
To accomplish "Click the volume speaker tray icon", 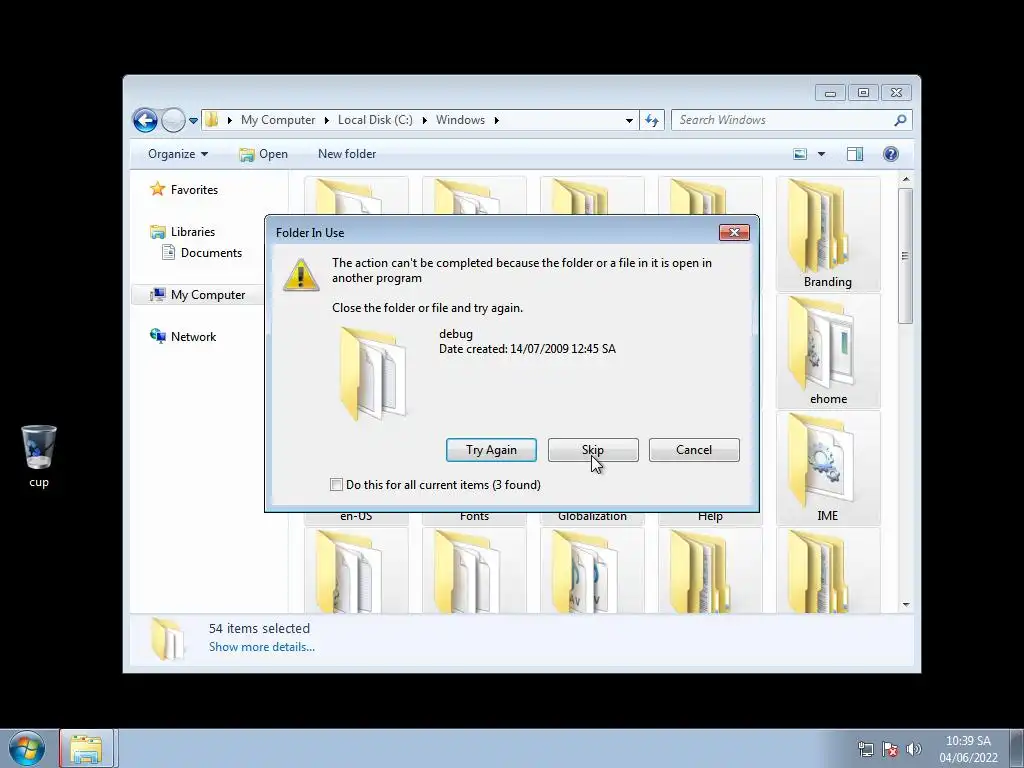I will coord(914,749).
